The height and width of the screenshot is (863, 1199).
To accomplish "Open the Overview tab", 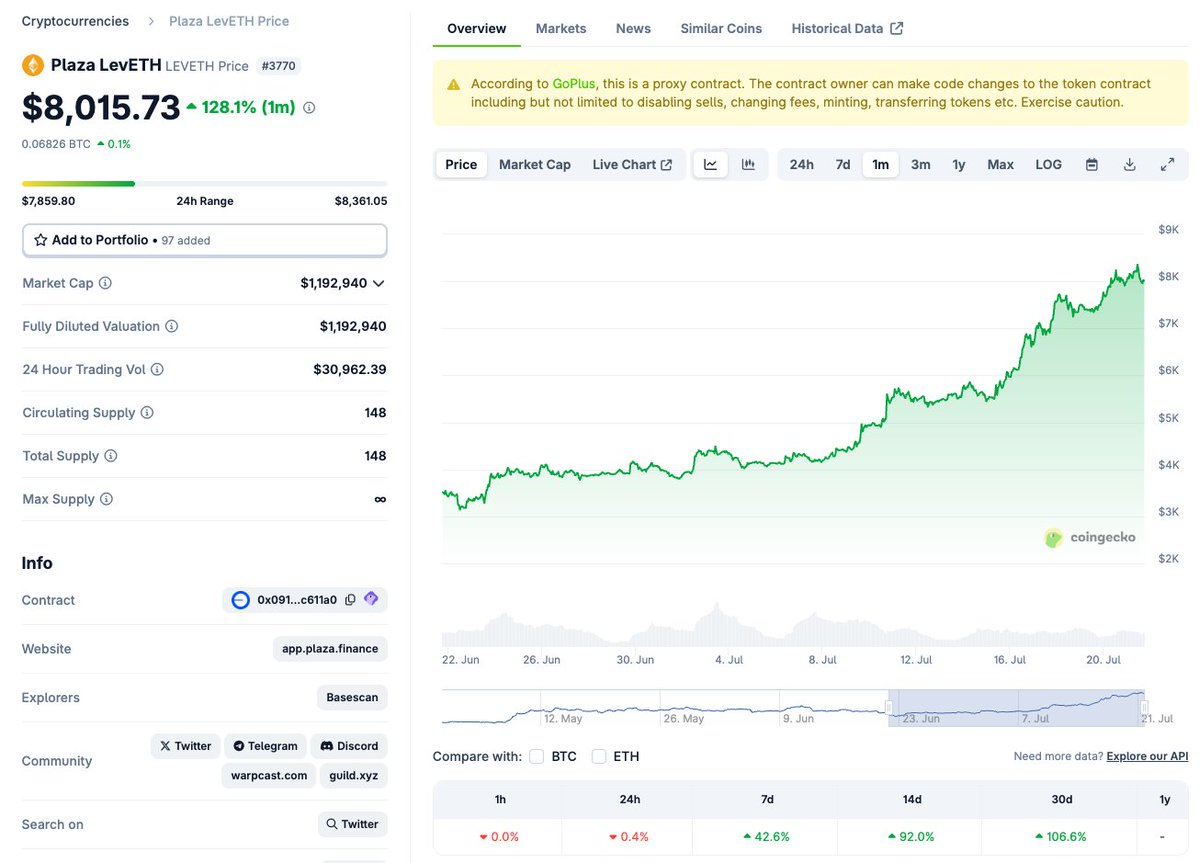I will point(476,28).
